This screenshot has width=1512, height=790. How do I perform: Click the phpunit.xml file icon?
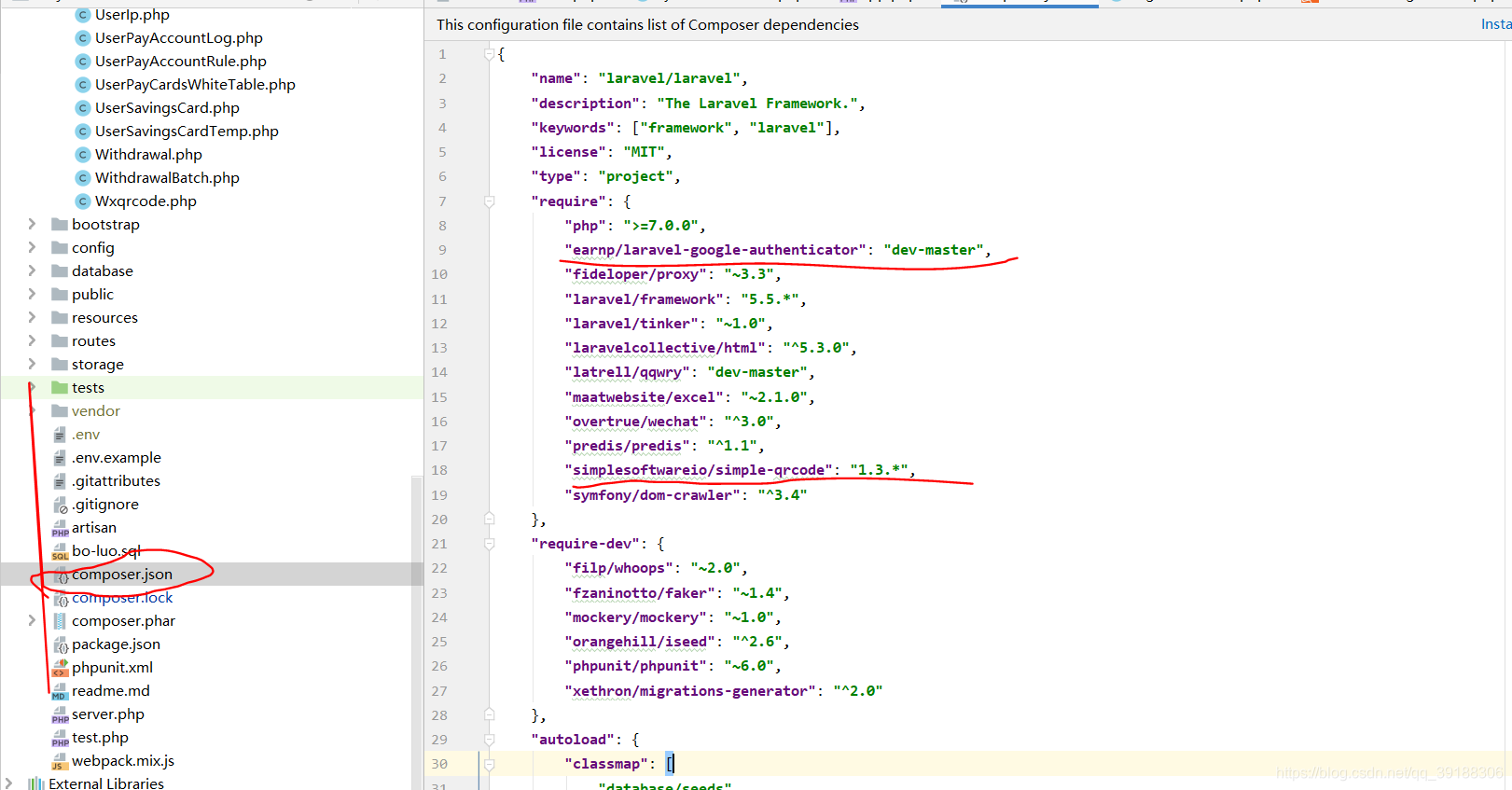[60, 668]
